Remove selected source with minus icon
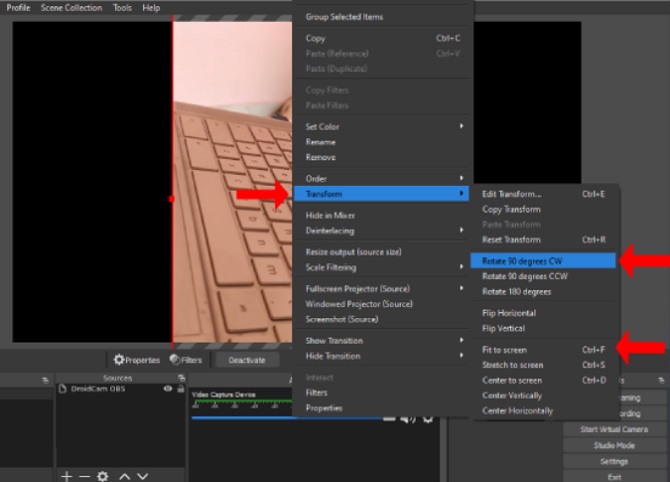This screenshot has height=482, width=670. click(x=85, y=476)
